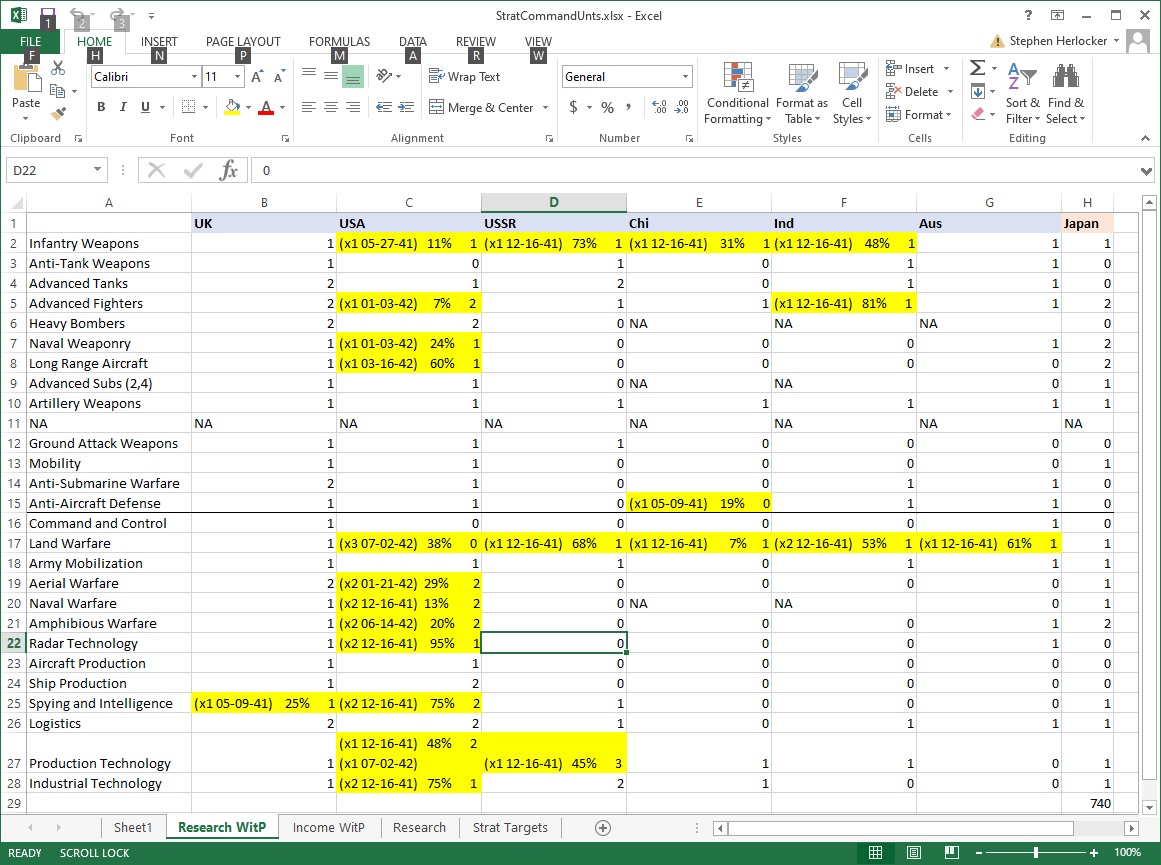Decrease font size with the small A icon

278,77
